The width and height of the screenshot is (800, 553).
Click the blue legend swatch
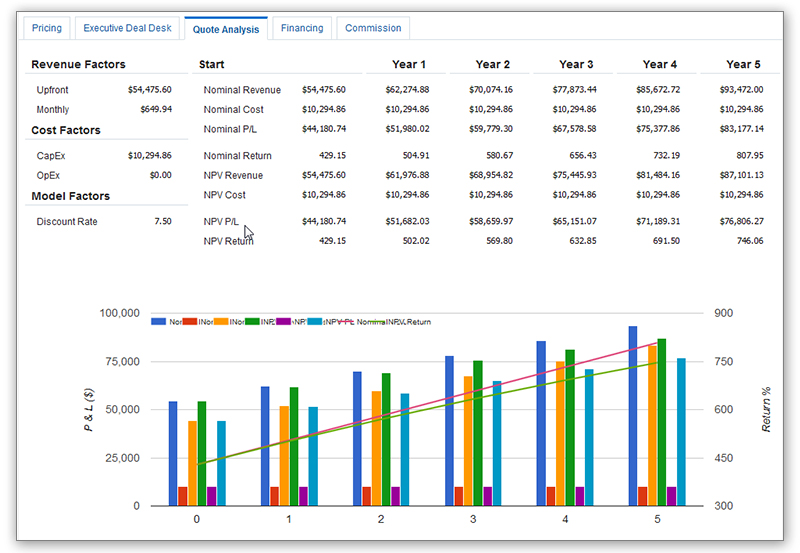pos(159,322)
